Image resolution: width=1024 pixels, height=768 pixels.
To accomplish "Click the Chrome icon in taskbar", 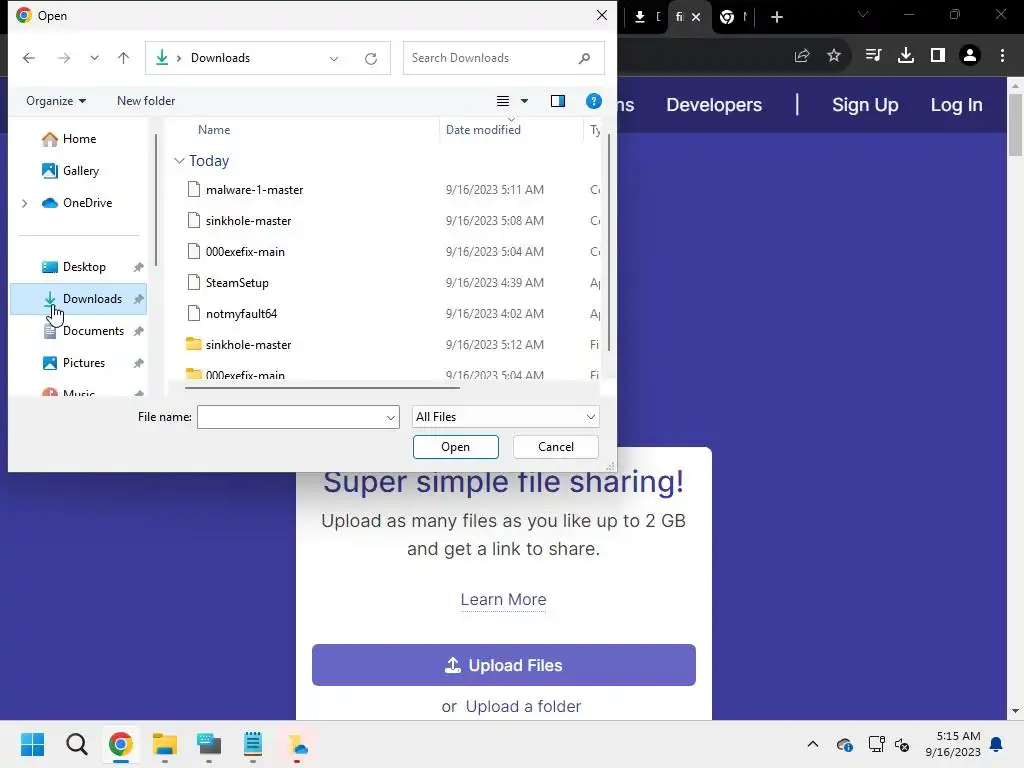I will (120, 744).
